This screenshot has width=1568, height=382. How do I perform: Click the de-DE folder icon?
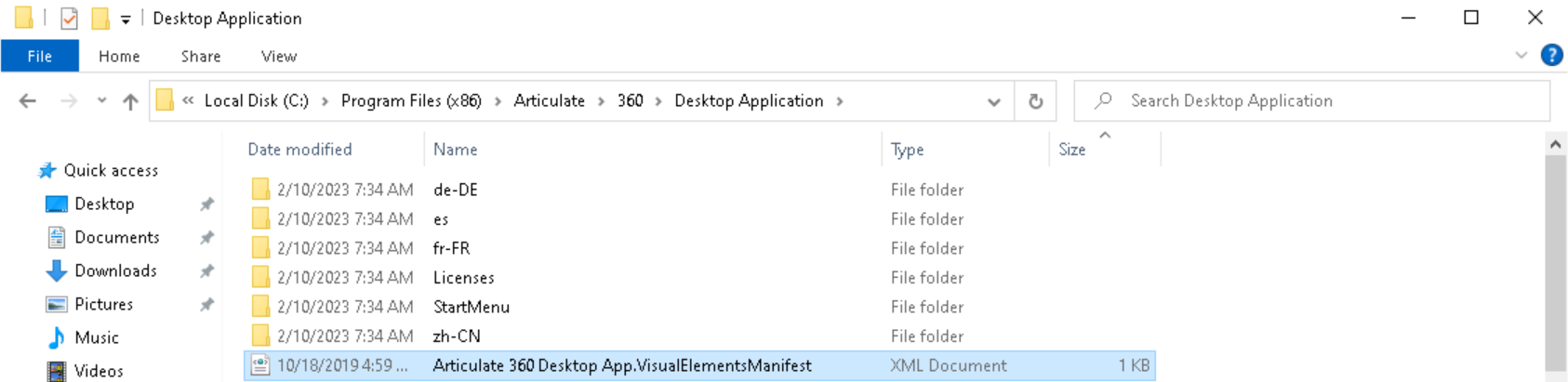260,190
